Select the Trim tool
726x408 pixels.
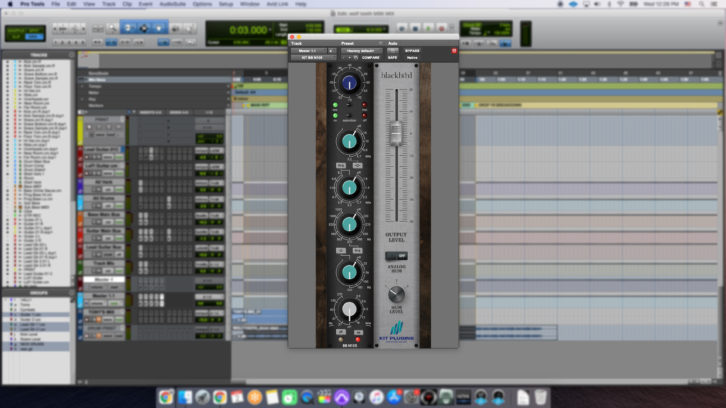(128, 28)
